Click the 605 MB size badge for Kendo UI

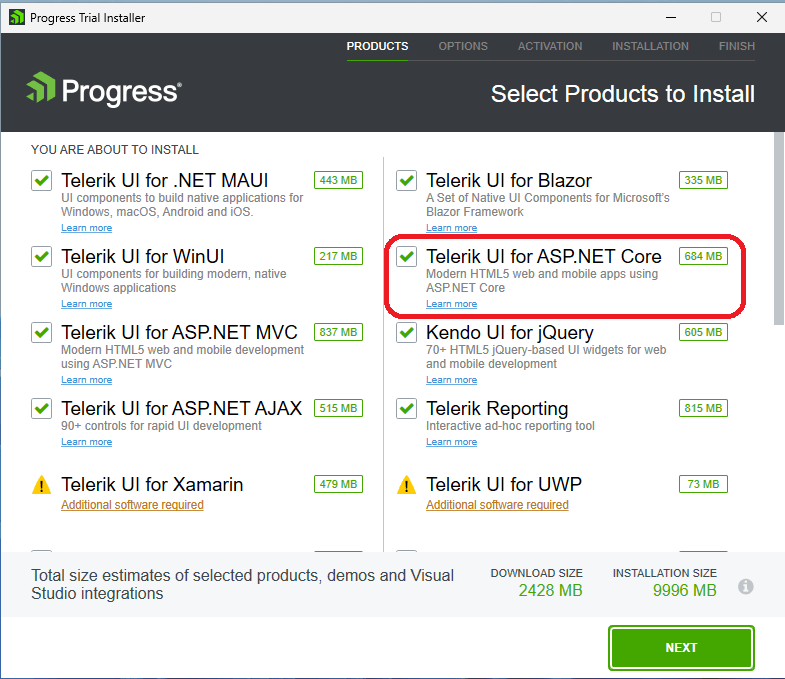pos(703,332)
